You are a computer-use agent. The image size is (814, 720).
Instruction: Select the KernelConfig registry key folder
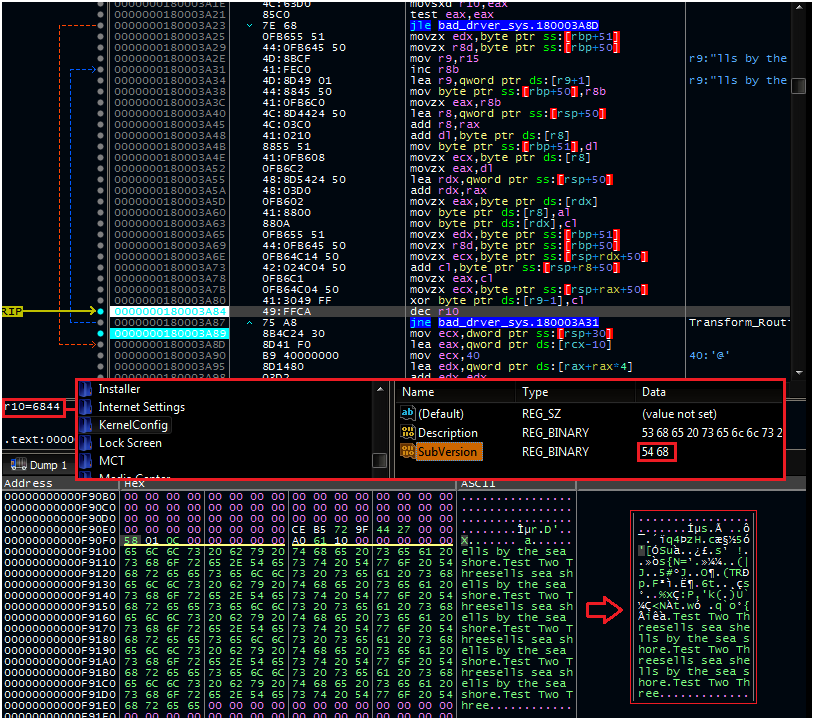pyautogui.click(x=133, y=425)
